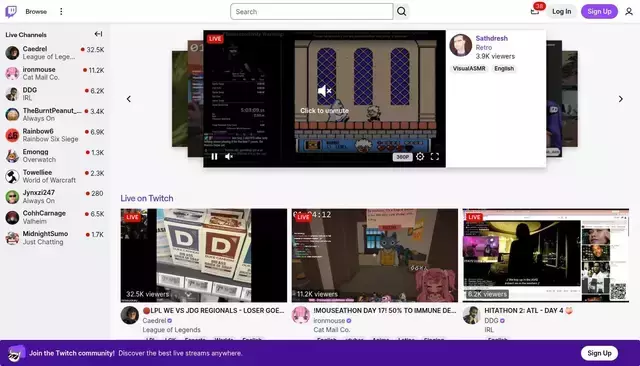Open CohhCarnage's avatar in sidebar

(12, 217)
